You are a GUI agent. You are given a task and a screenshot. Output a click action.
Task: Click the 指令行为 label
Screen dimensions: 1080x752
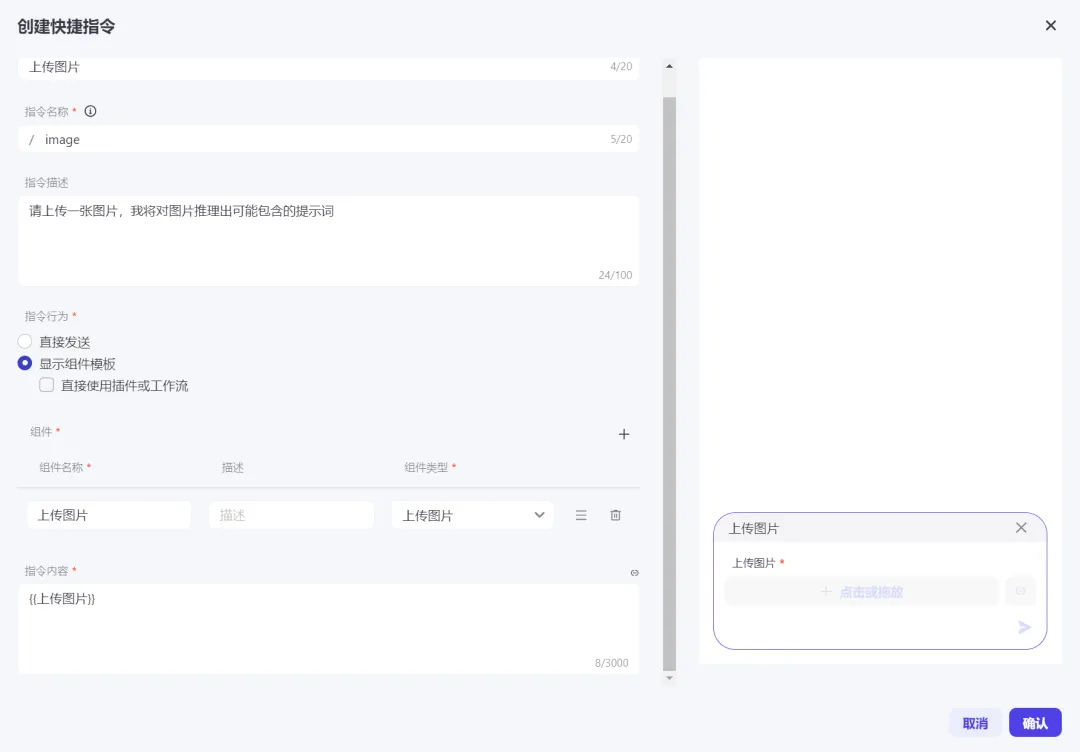[x=46, y=316]
